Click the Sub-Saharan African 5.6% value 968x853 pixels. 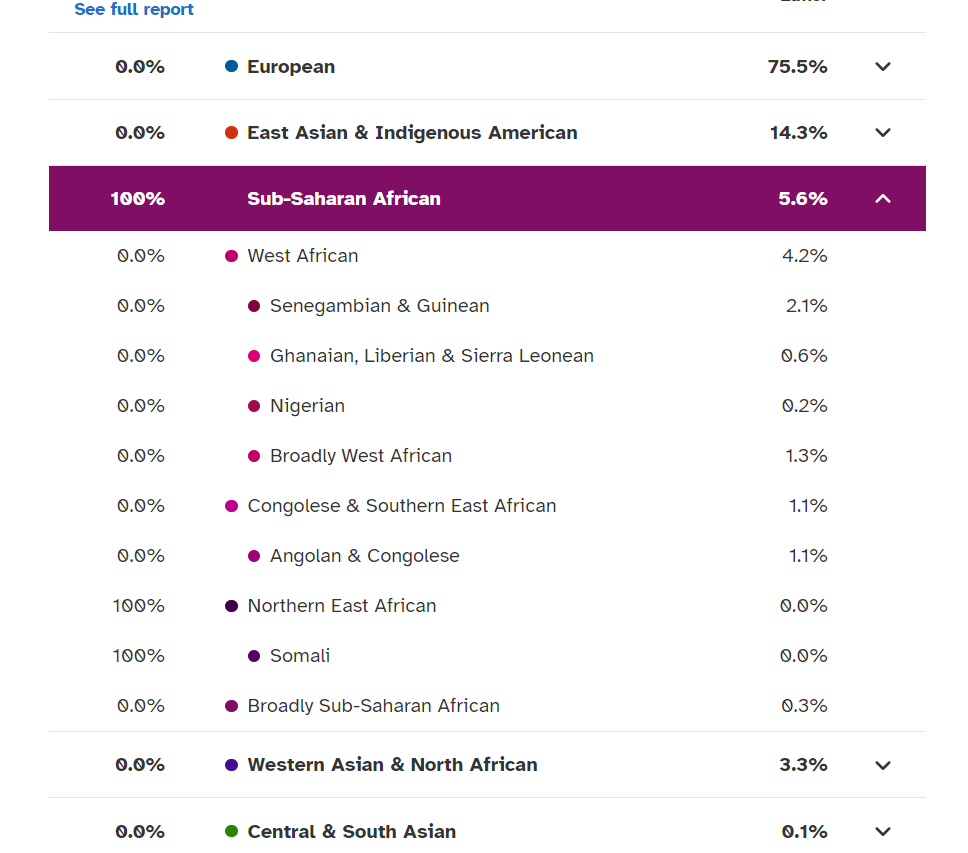(x=802, y=199)
